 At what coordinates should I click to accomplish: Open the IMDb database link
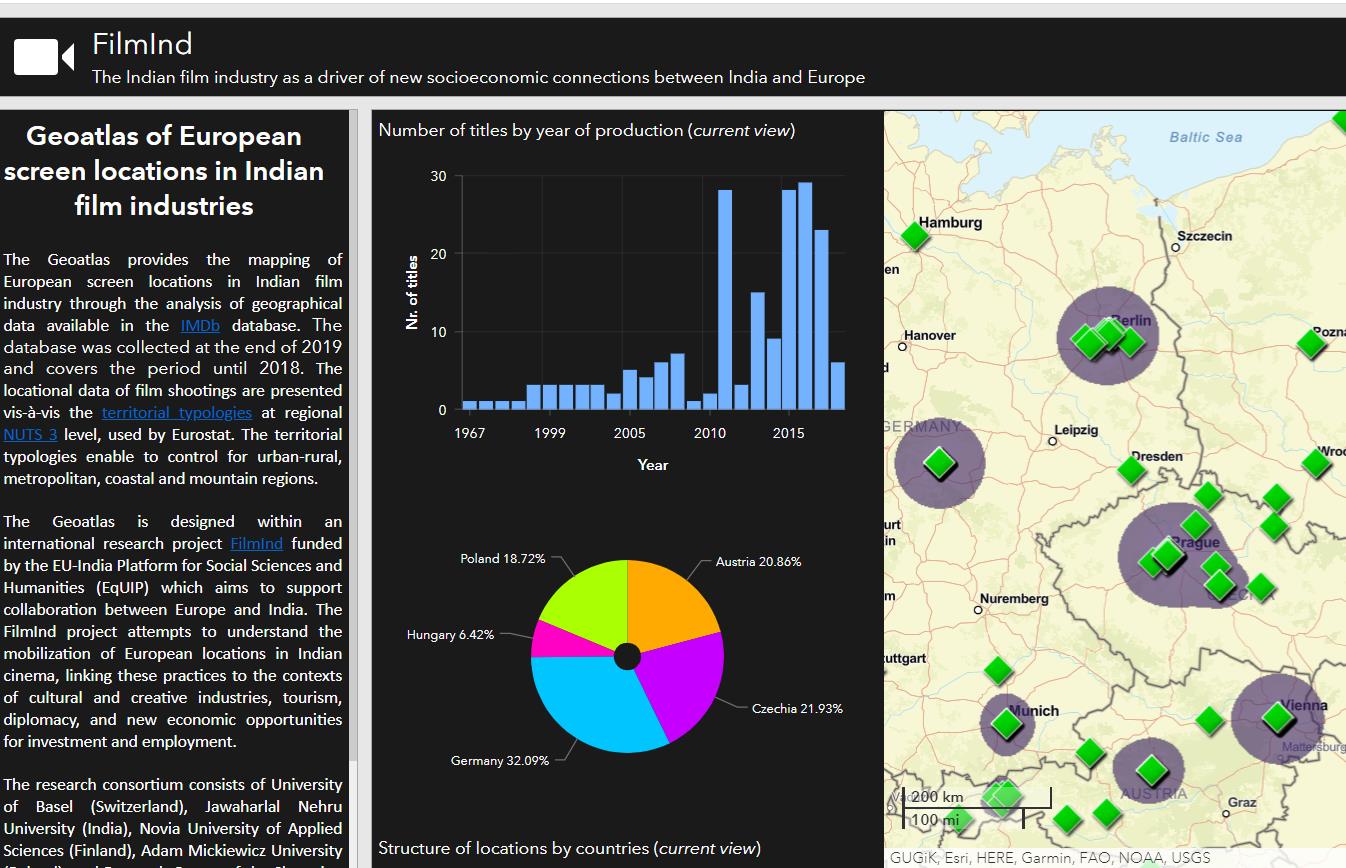click(x=200, y=325)
